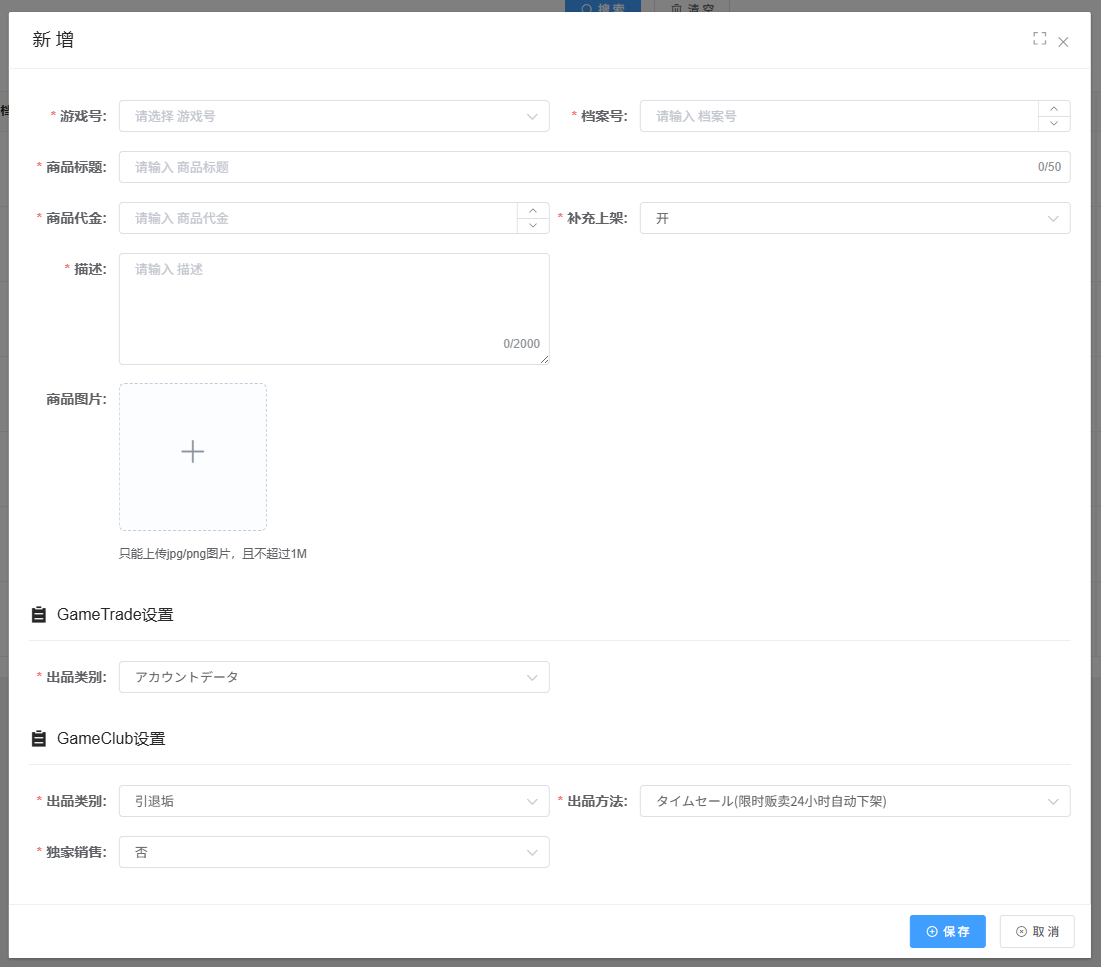Click the 取消 button

pyautogui.click(x=1037, y=931)
